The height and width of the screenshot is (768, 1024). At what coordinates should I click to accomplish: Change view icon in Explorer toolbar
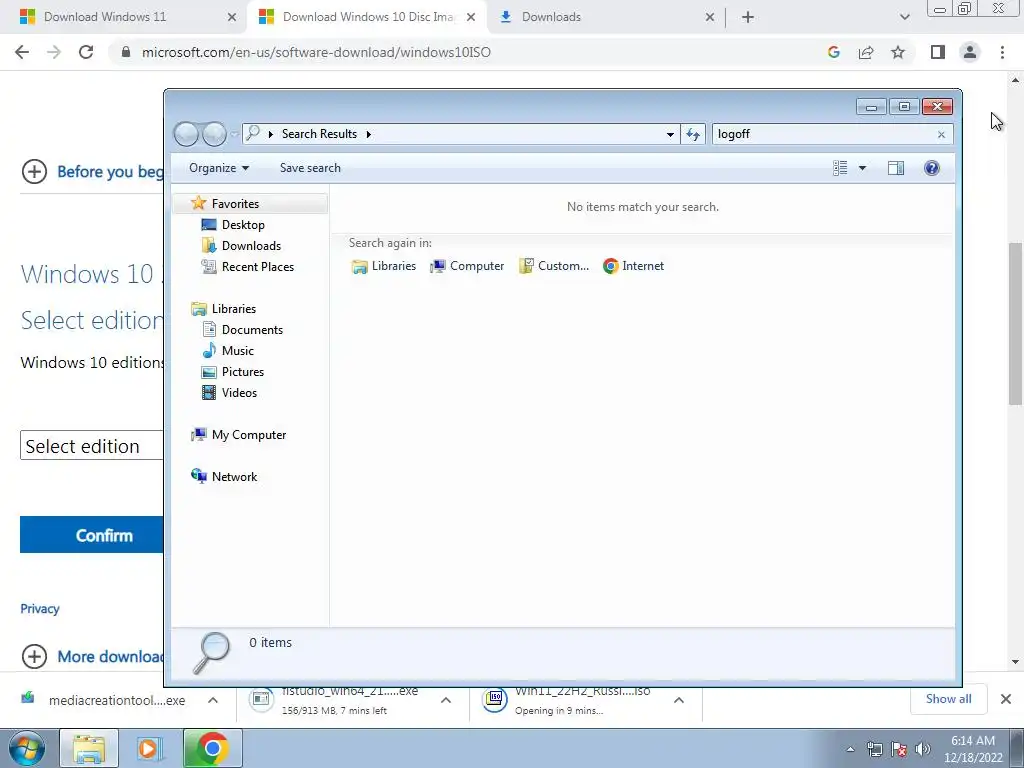[840, 168]
